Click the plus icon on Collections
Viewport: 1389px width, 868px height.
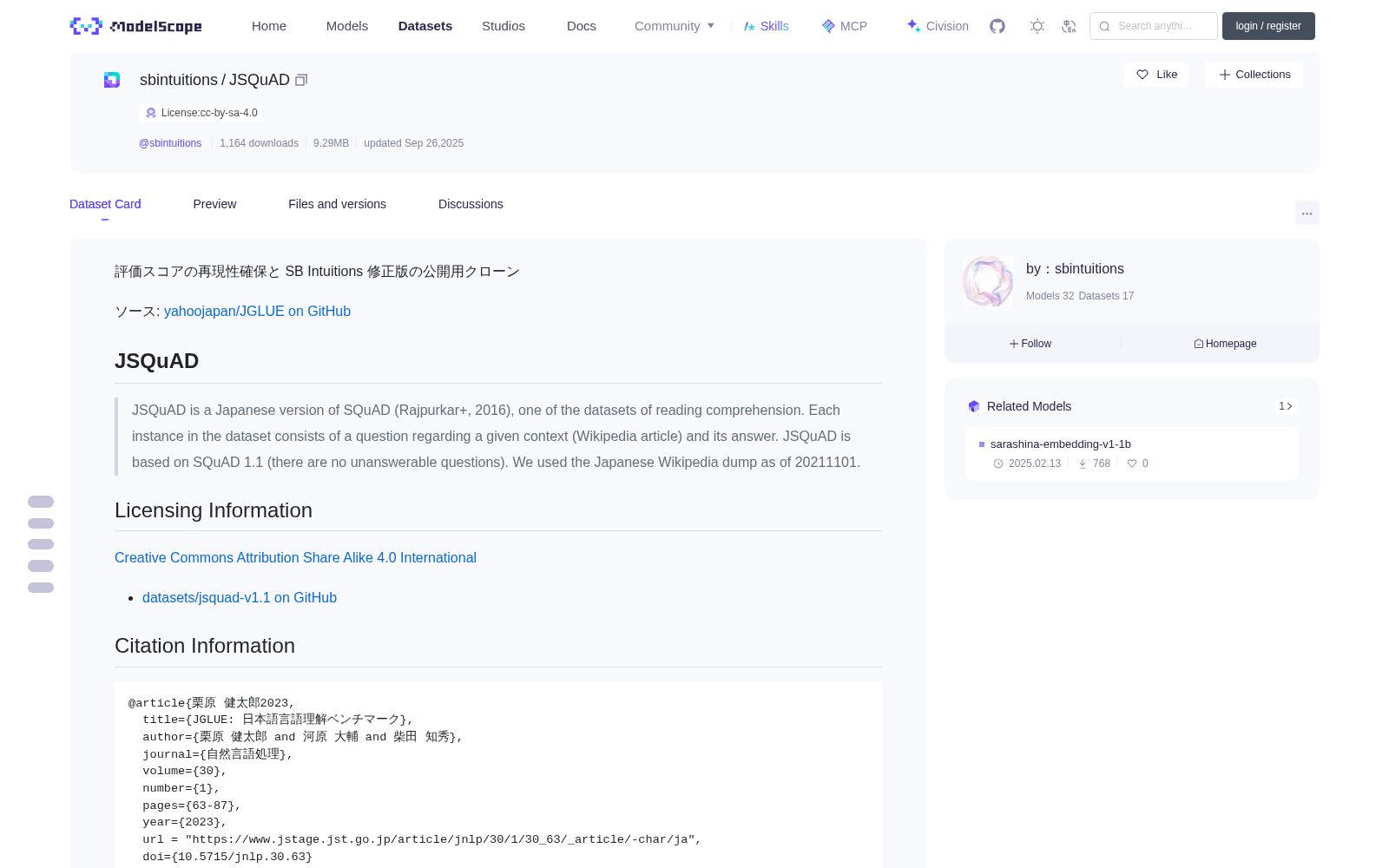point(1225,75)
